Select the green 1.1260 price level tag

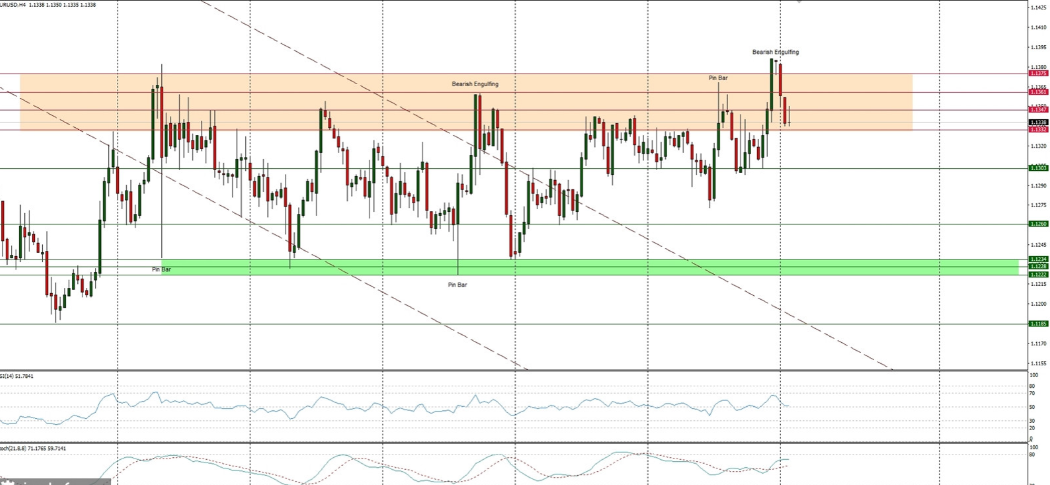click(1037, 224)
